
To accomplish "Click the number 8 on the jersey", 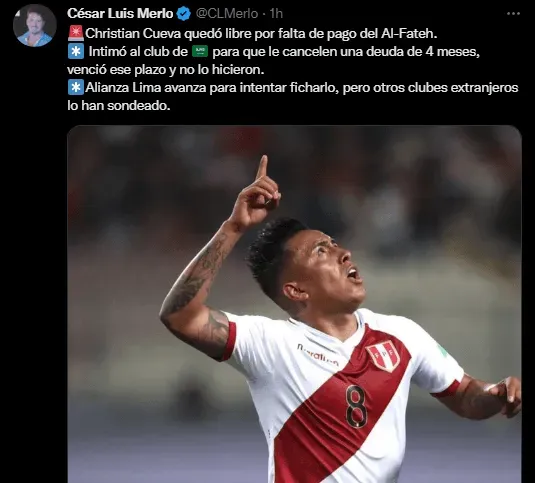I will point(357,407).
